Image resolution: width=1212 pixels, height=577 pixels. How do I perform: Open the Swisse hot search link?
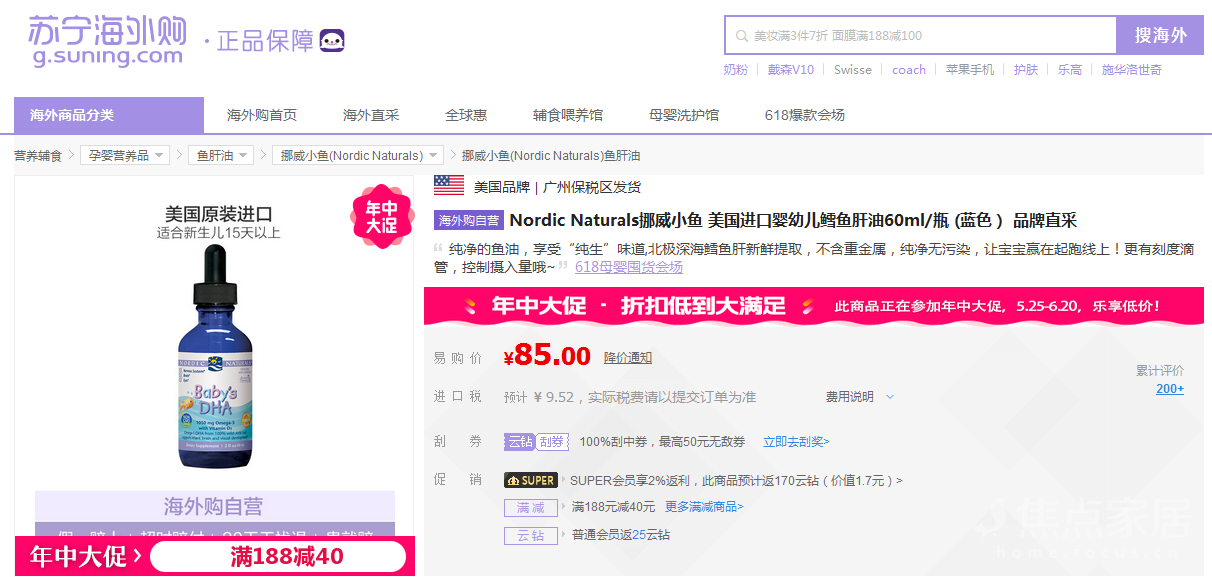853,70
